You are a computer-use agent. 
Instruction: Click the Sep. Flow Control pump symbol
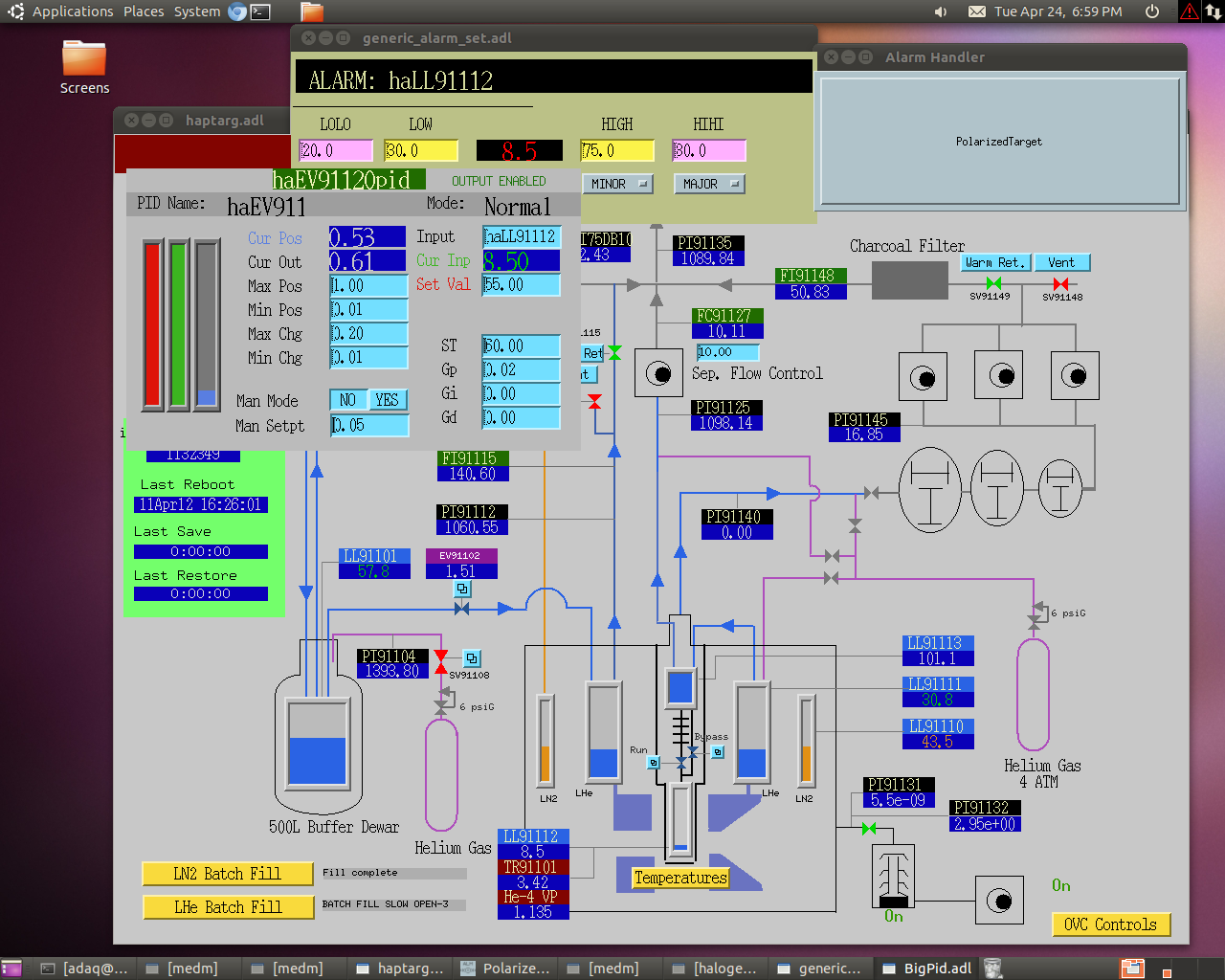click(x=658, y=373)
